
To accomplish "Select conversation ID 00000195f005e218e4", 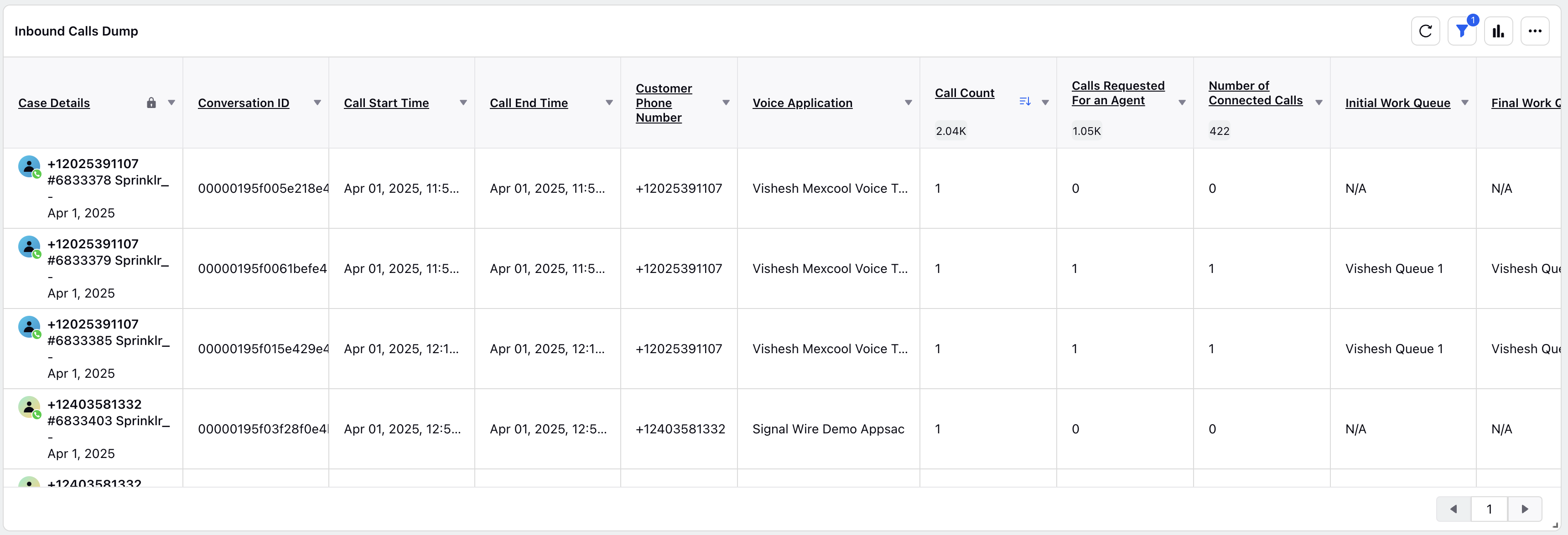I will tap(263, 189).
